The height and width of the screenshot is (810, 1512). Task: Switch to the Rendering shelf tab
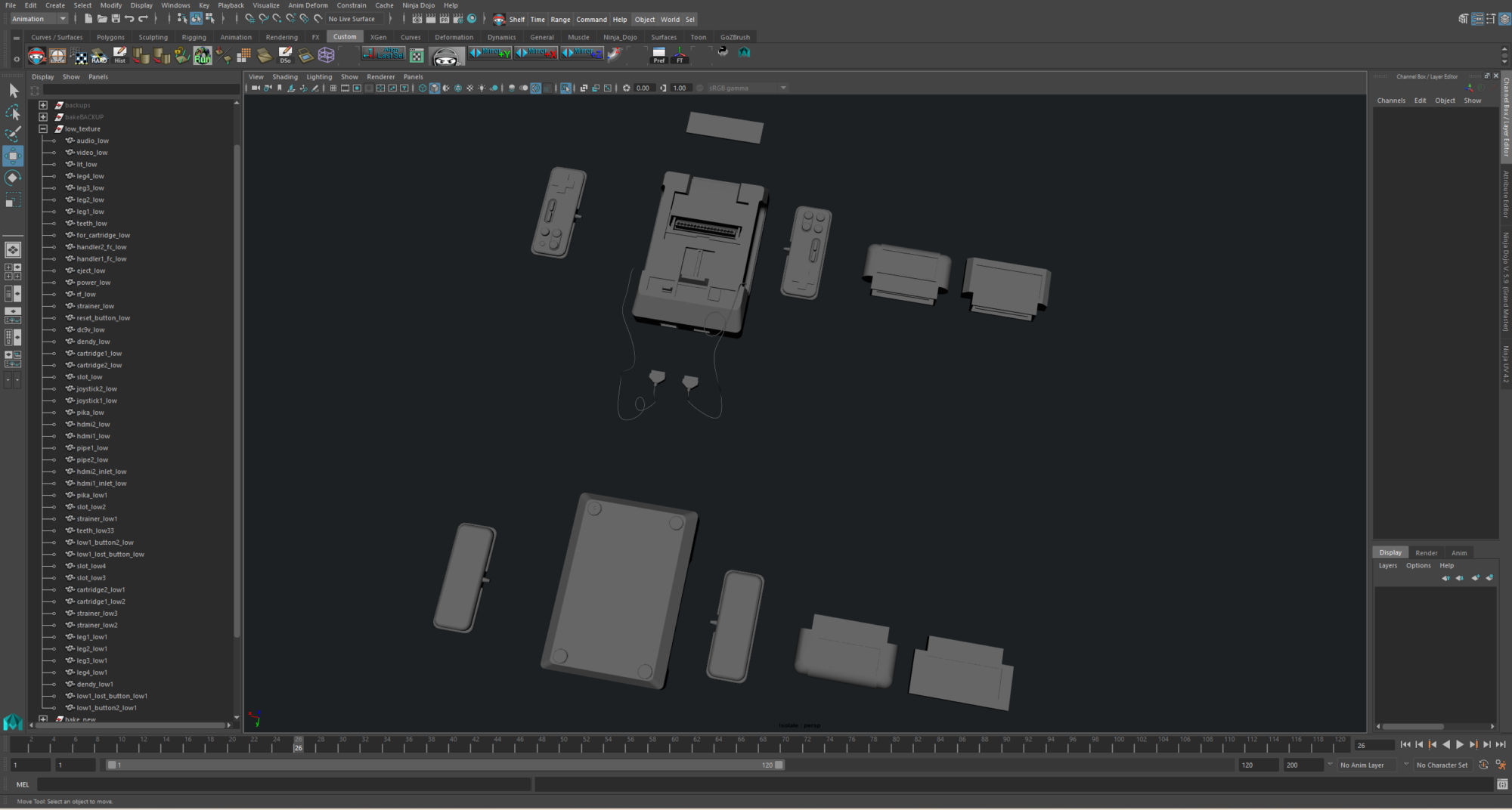(281, 36)
